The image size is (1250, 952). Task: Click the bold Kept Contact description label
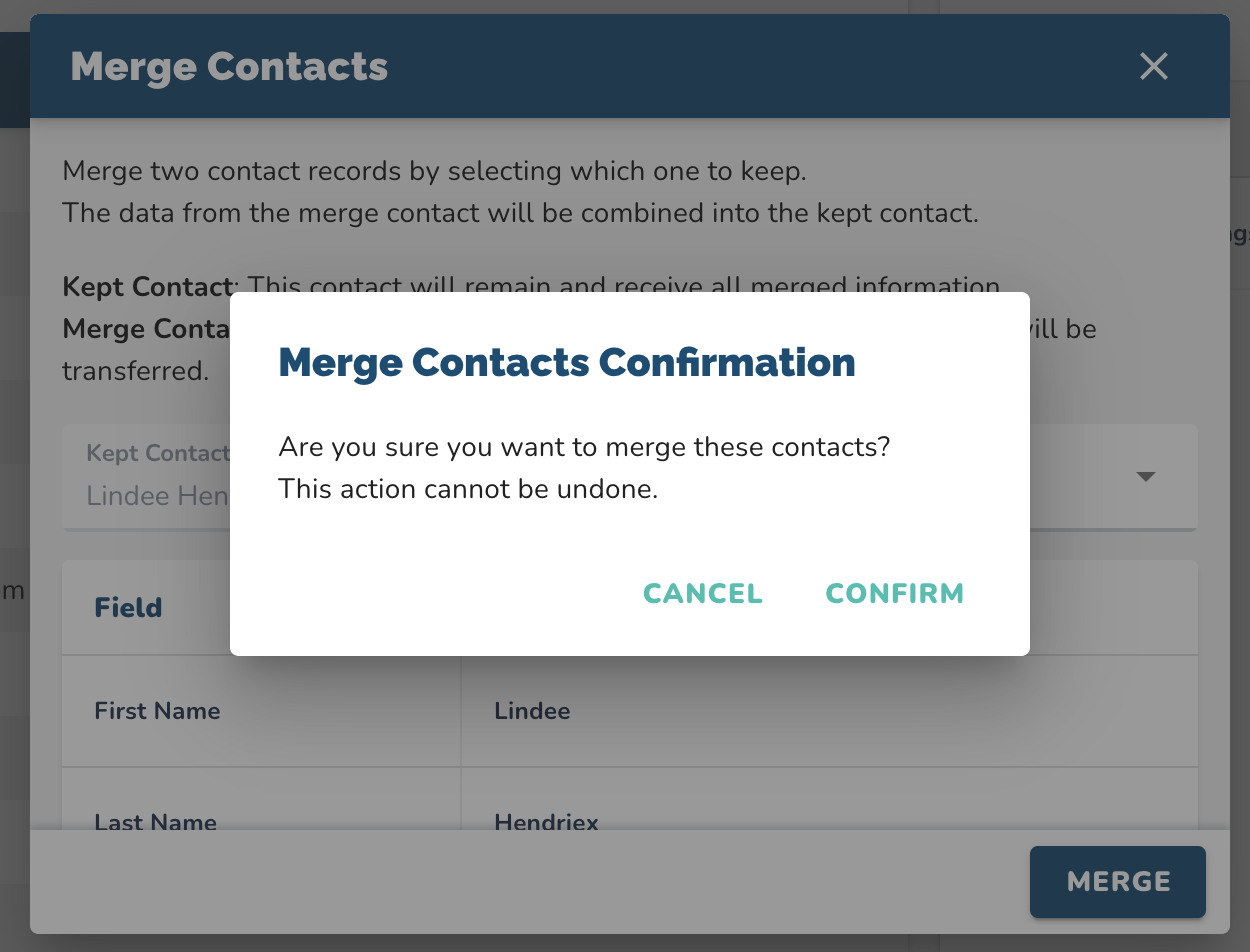point(149,287)
